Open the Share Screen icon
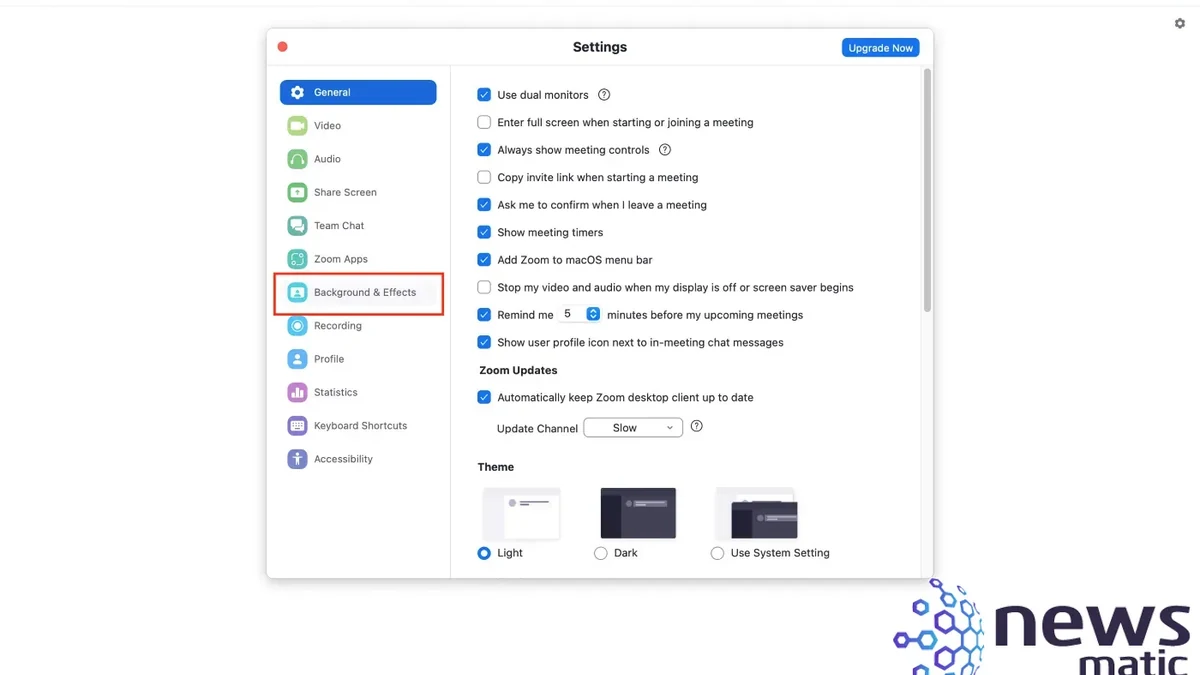 [297, 192]
